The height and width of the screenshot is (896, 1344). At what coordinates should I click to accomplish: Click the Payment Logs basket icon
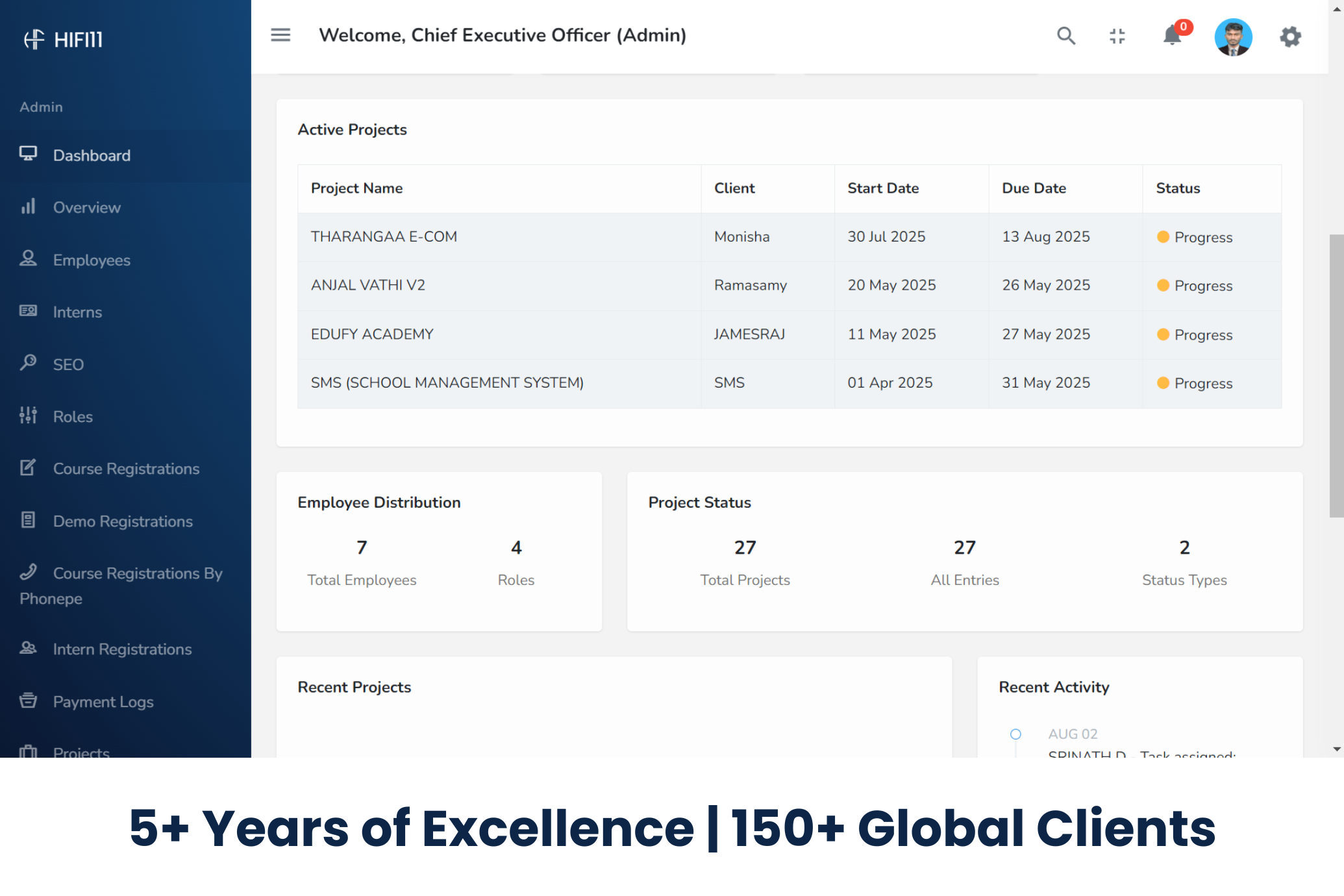click(28, 701)
